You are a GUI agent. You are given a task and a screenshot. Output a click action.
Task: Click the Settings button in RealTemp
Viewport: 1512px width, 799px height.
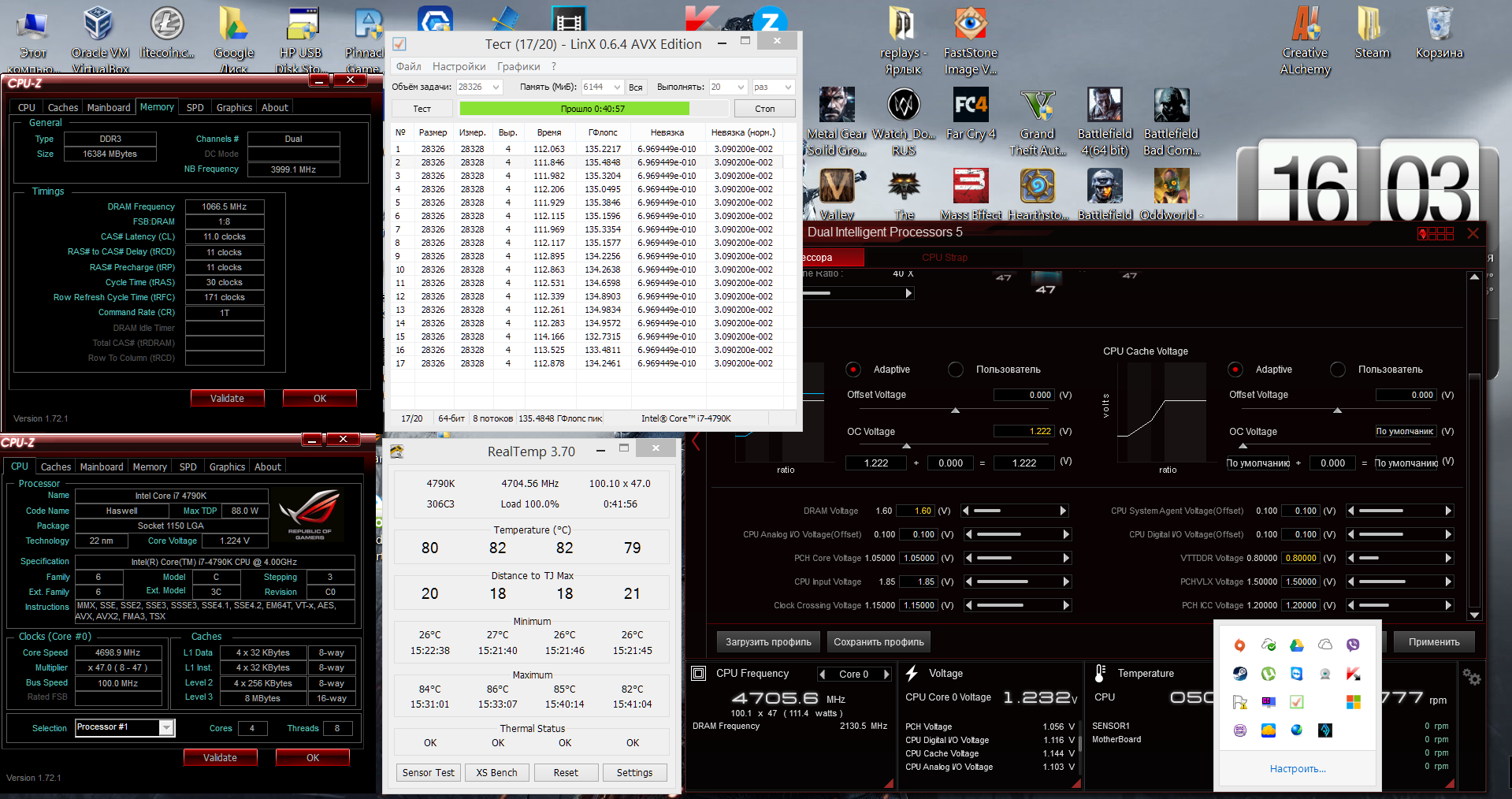point(634,772)
